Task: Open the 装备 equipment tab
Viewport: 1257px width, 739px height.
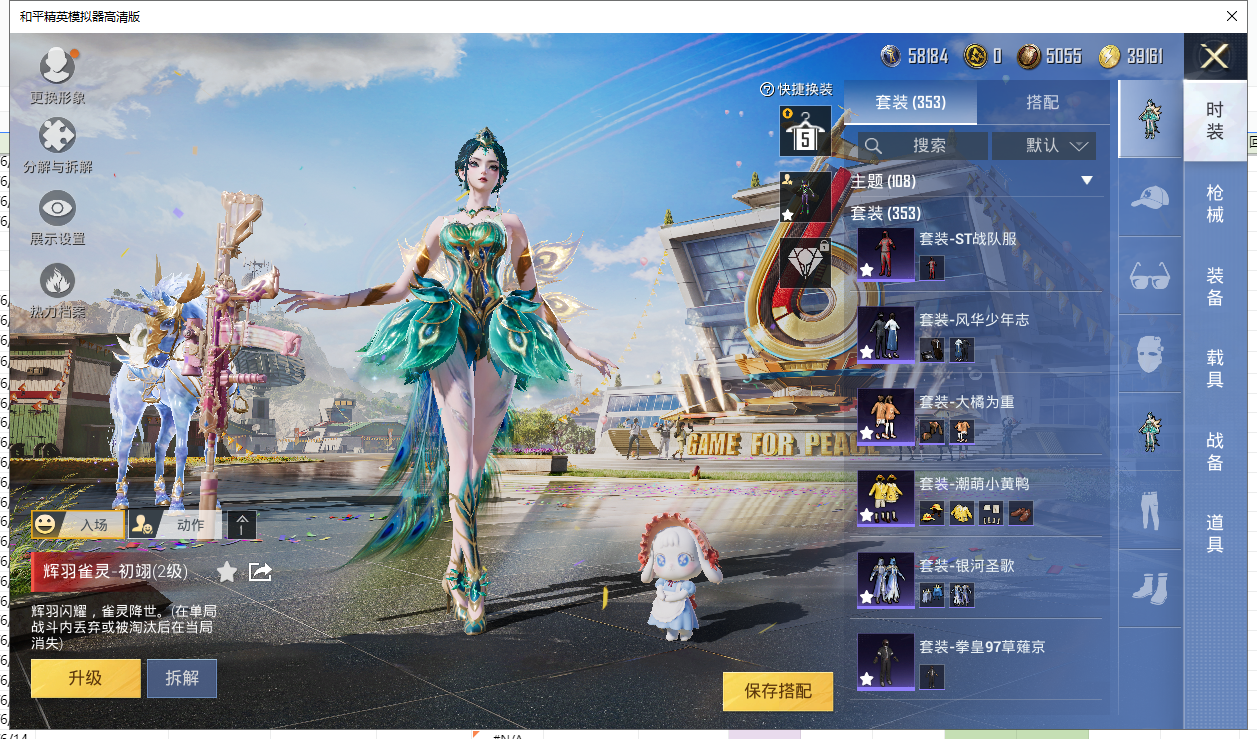Action: point(1215,285)
